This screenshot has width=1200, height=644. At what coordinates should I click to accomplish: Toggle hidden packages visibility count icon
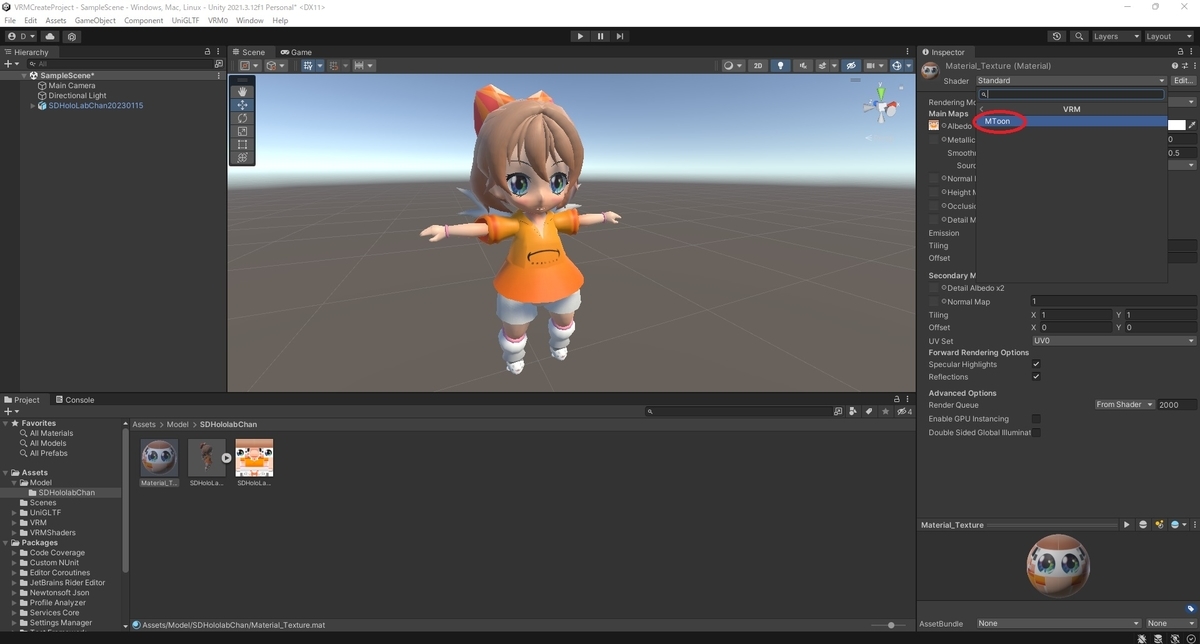pos(904,411)
